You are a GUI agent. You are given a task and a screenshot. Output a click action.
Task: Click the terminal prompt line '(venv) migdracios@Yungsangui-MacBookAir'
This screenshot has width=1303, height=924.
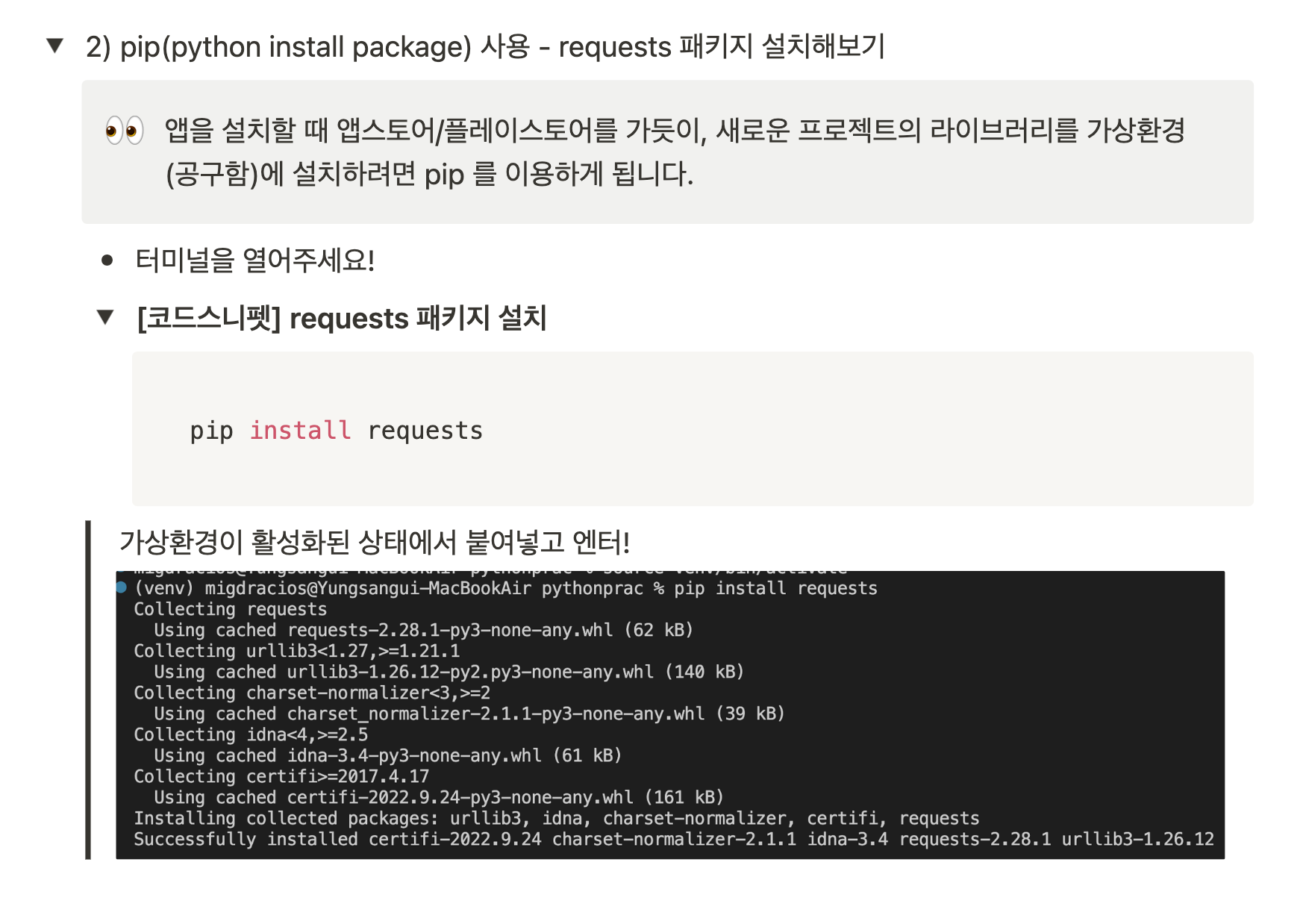tap(333, 589)
